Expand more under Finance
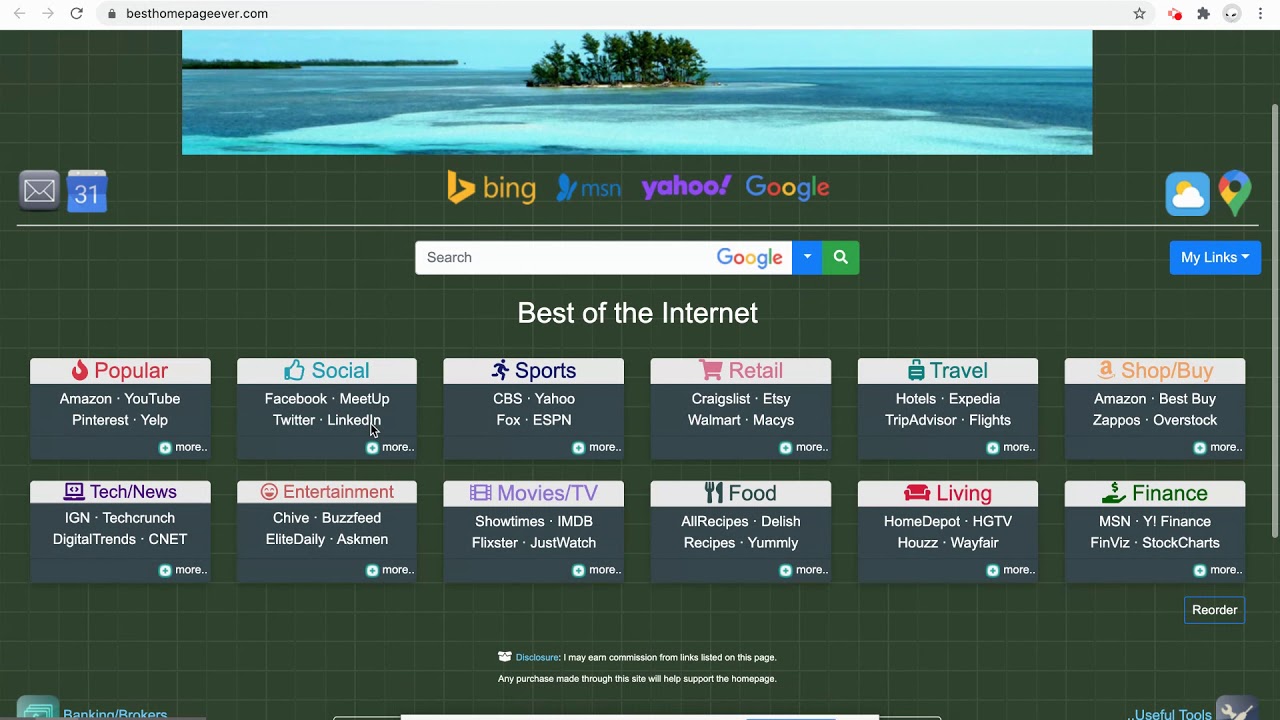 [x=1218, y=570]
